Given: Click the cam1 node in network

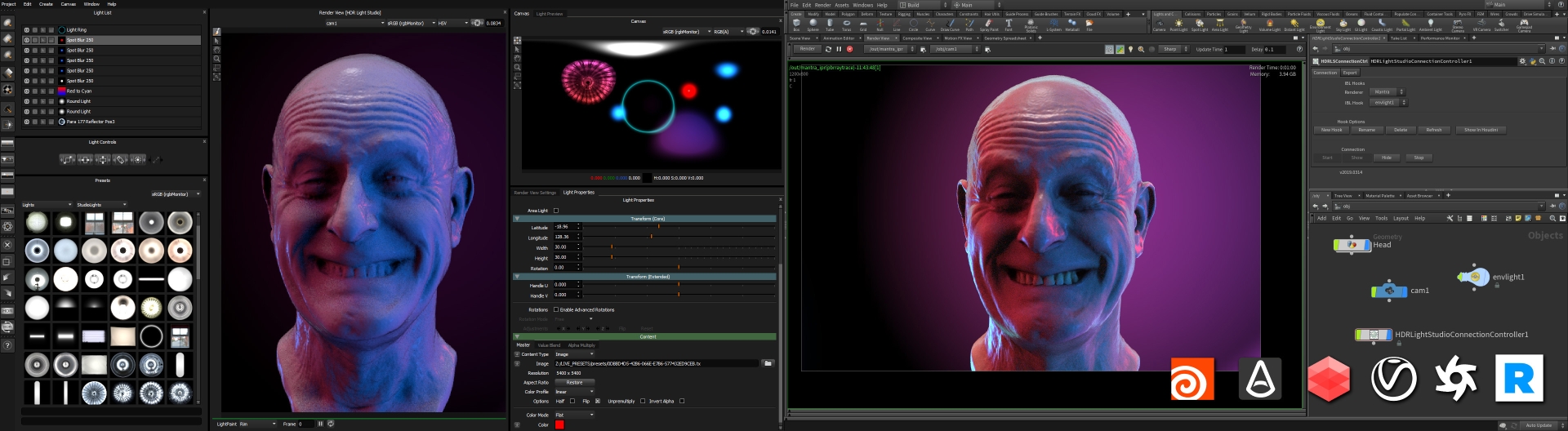Looking at the screenshot, I should (1390, 290).
